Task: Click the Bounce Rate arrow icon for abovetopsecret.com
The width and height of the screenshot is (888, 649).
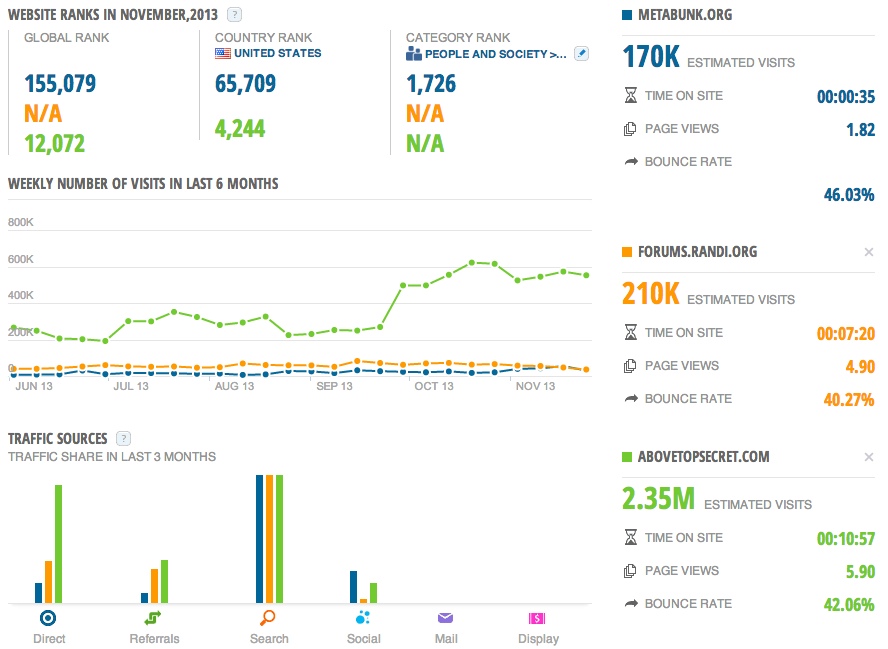Action: click(630, 603)
